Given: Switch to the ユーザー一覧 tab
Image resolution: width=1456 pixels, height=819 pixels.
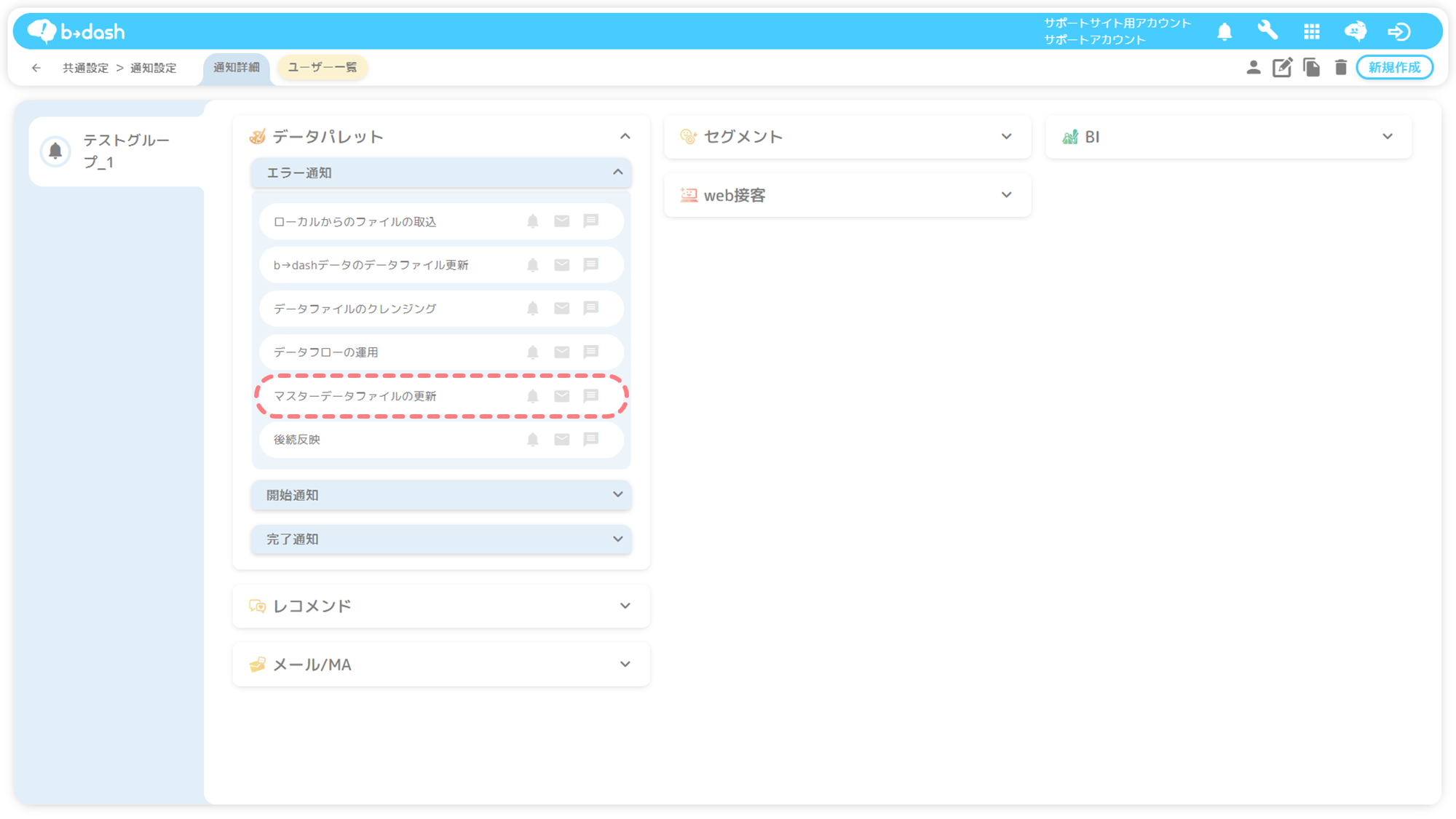Looking at the screenshot, I should (x=323, y=67).
